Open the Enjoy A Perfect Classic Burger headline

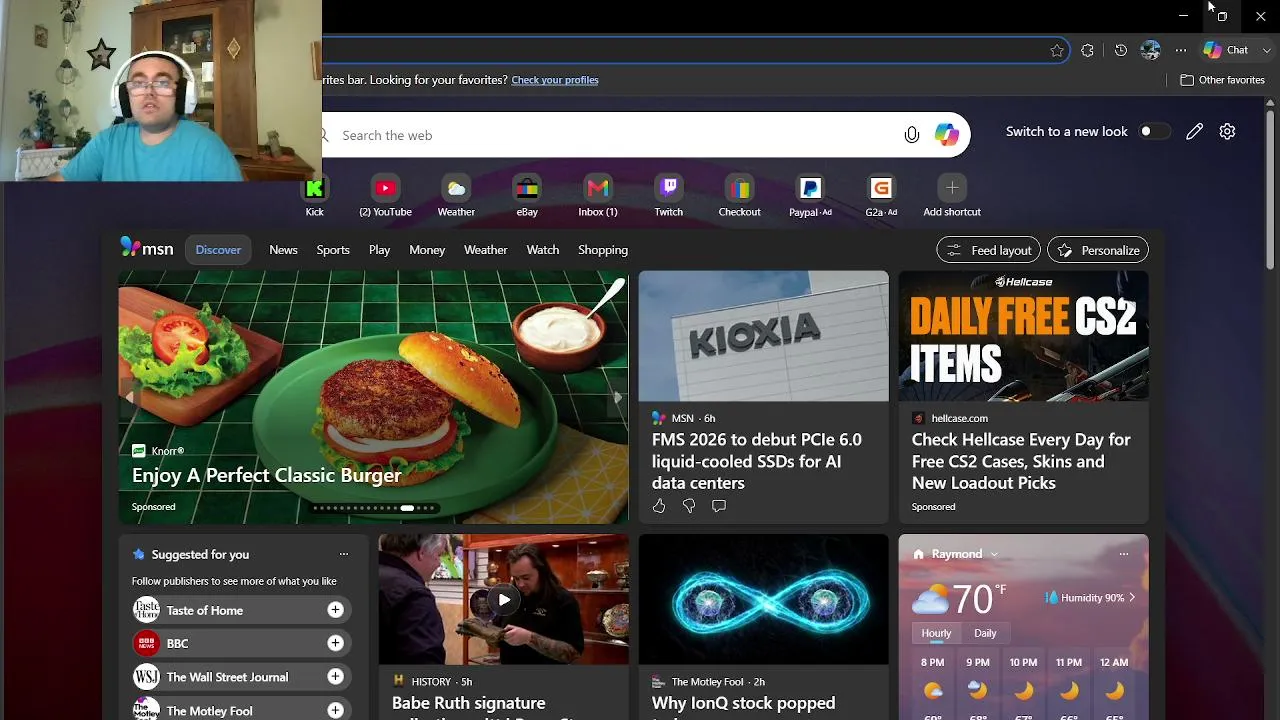click(x=267, y=476)
